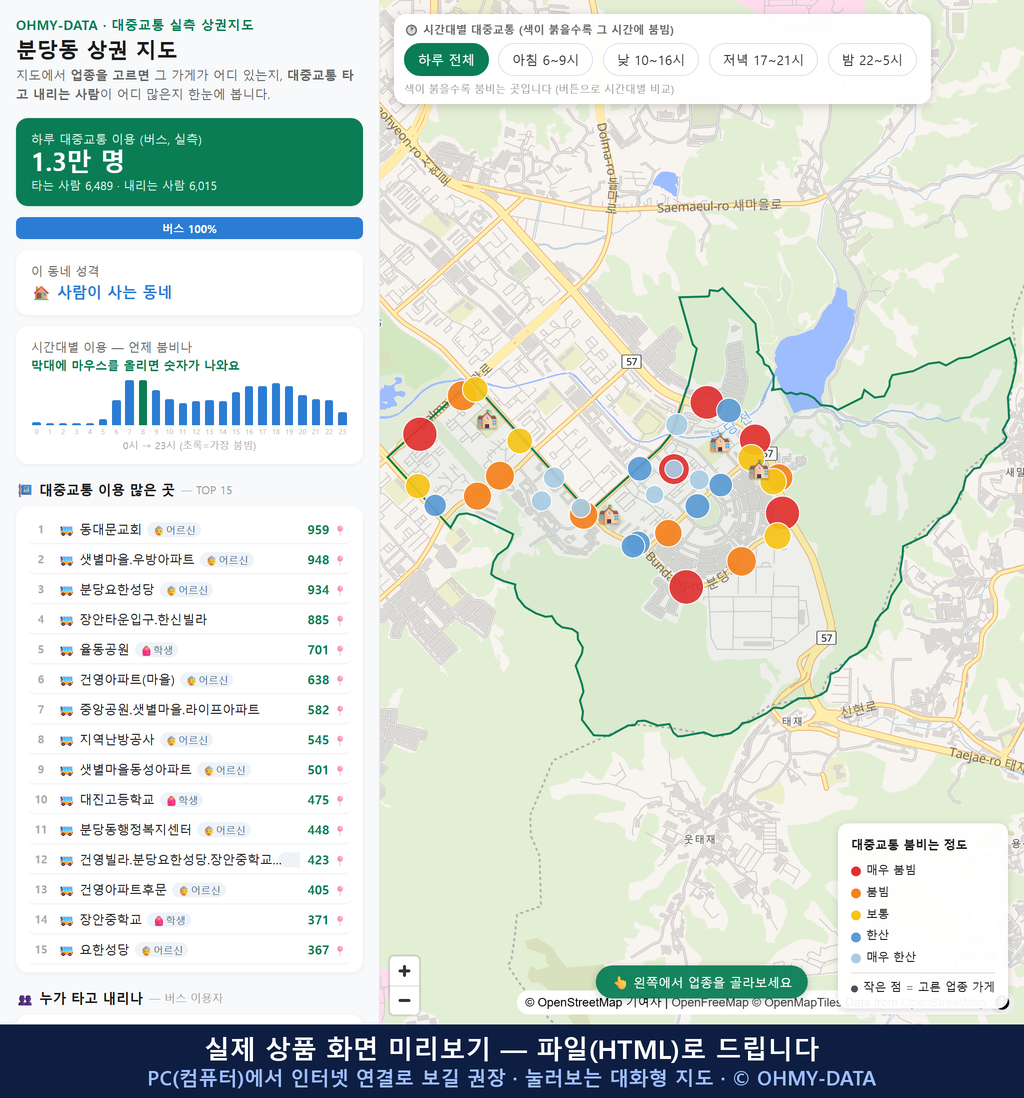1024x1098 pixels.
Task: Click the icon beside 대중교통 이용 많은 곳 heading
Action: [25, 490]
